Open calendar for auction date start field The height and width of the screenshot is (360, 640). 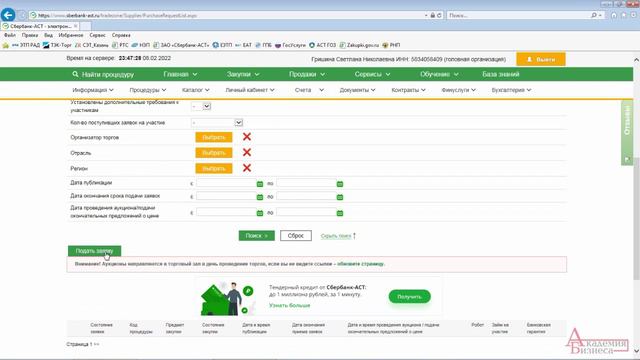pos(260,213)
